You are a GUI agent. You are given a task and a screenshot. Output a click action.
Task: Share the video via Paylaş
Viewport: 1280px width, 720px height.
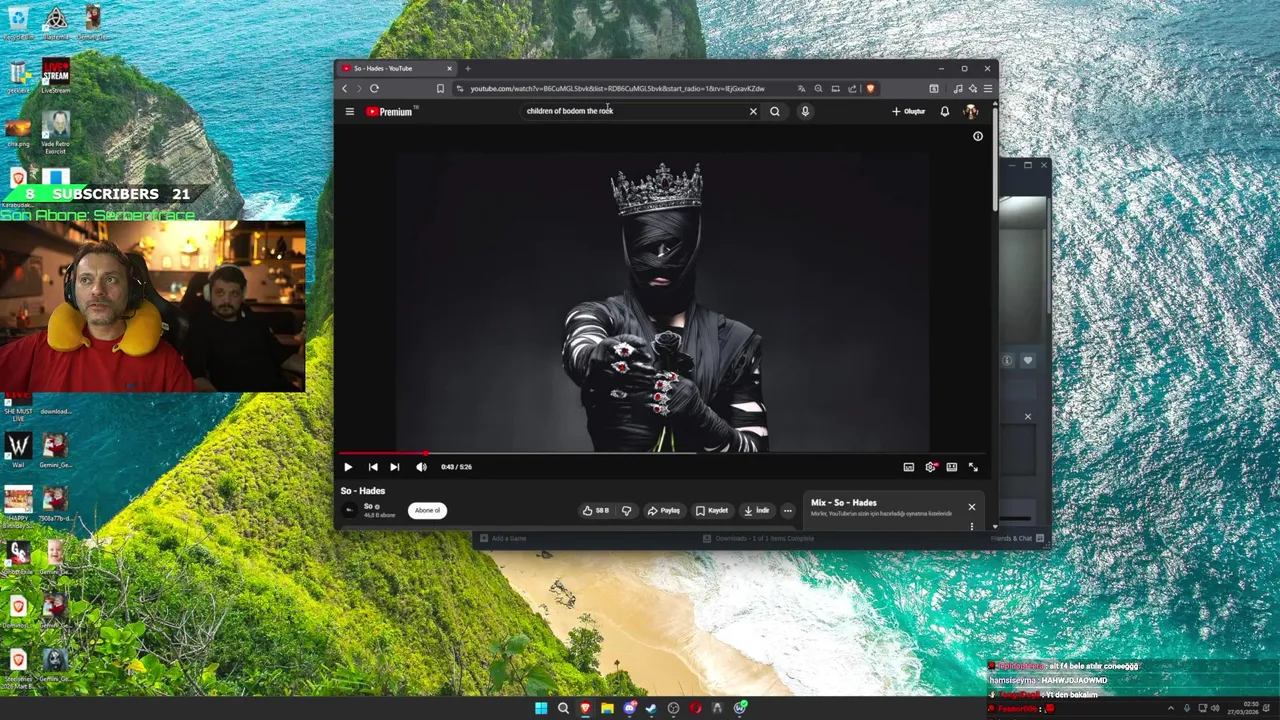pos(663,510)
